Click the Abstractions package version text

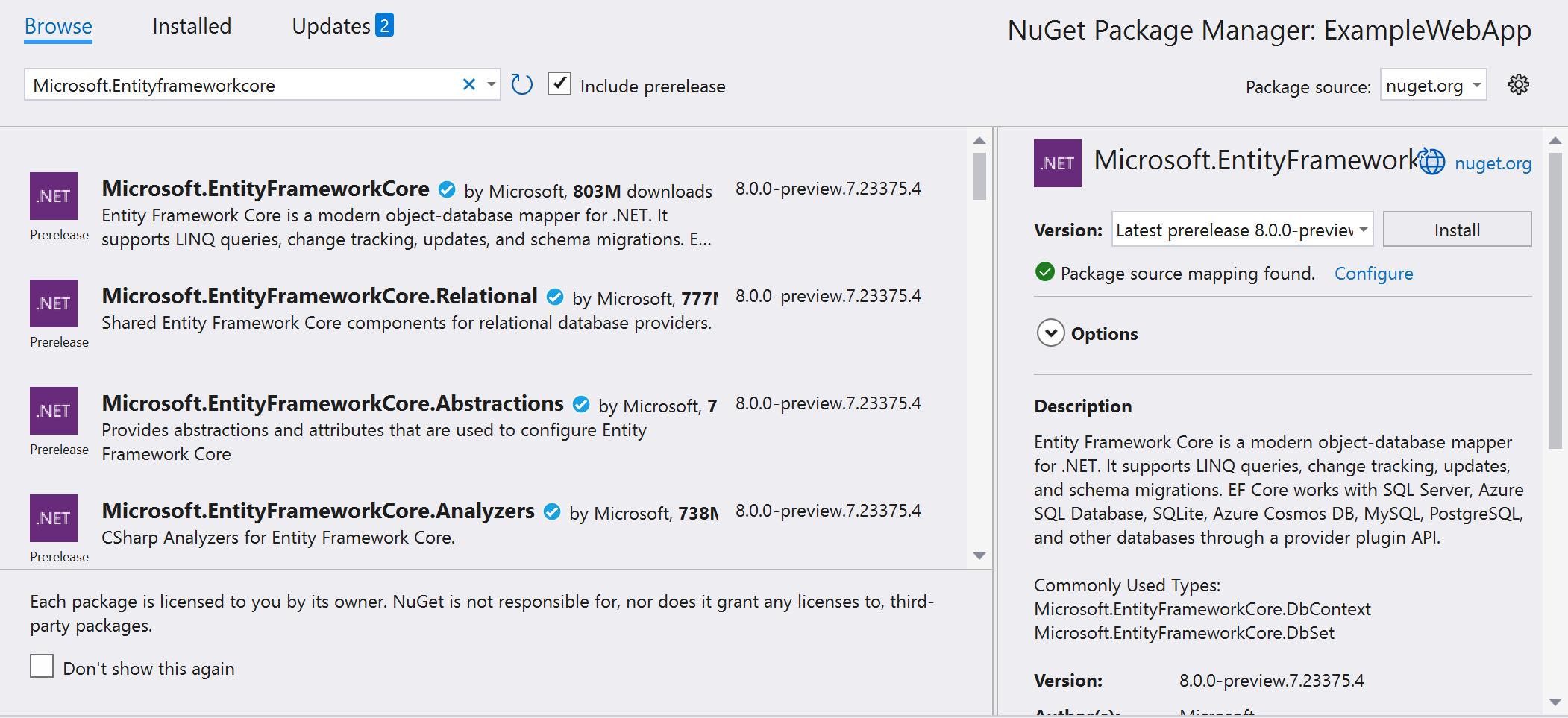(x=828, y=403)
